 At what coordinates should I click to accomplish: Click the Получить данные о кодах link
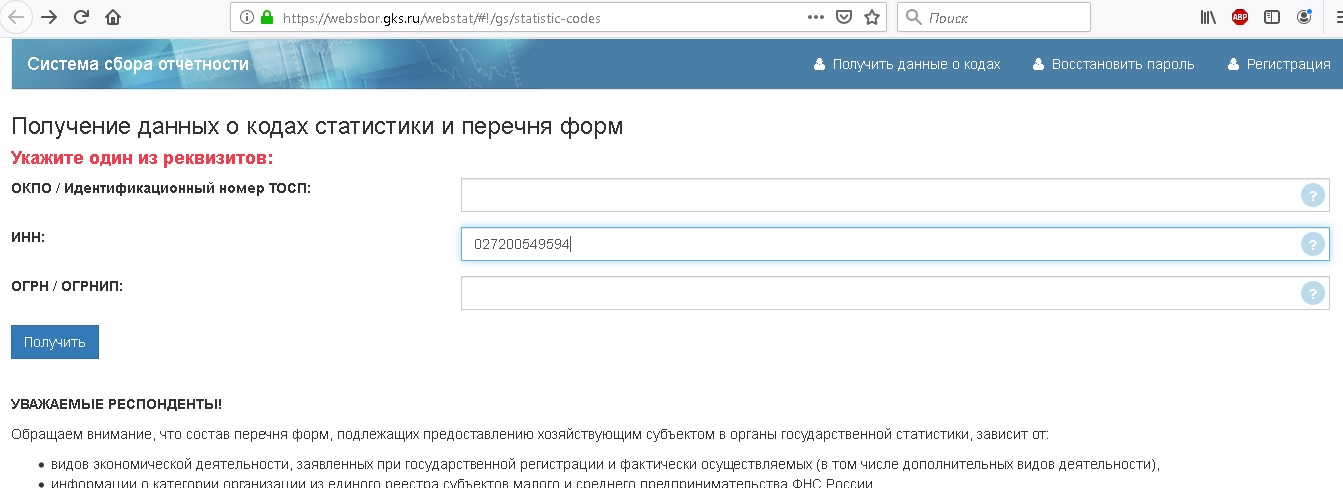point(907,64)
